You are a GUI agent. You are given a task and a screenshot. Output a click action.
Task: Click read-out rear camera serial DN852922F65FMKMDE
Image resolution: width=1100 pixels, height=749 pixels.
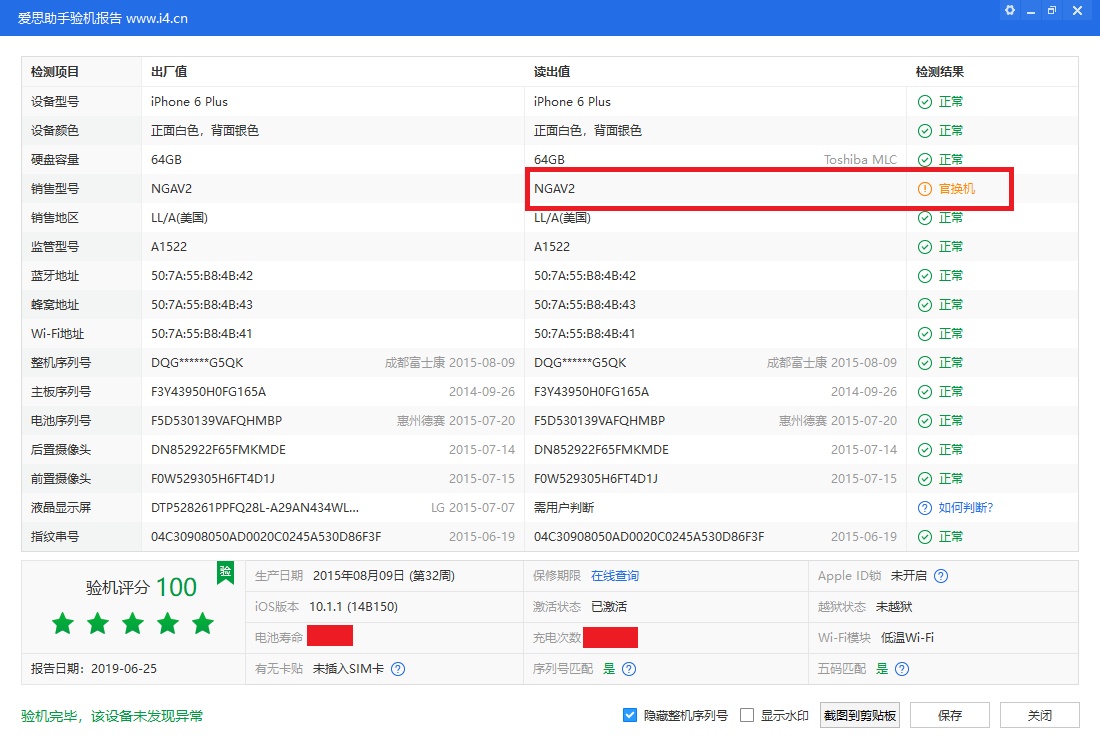(x=601, y=450)
